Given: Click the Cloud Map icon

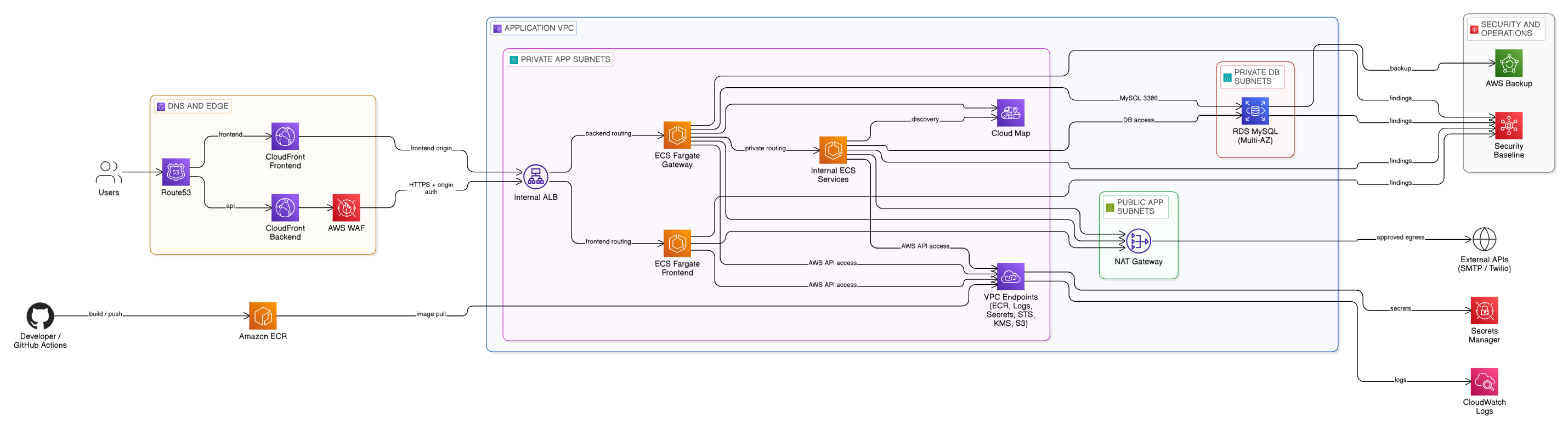Looking at the screenshot, I should coord(1011,112).
